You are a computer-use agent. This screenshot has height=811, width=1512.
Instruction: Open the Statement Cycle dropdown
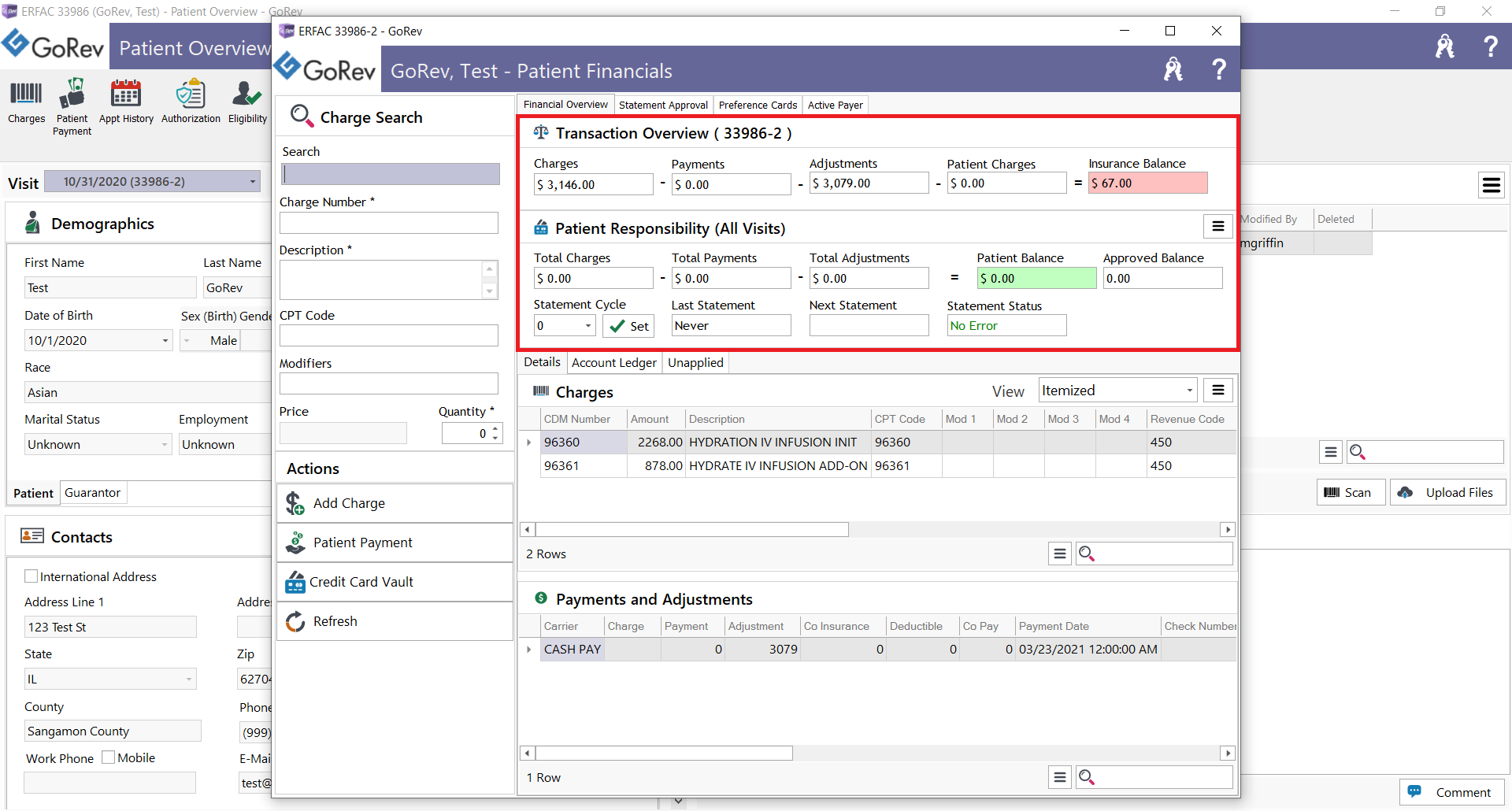point(587,326)
